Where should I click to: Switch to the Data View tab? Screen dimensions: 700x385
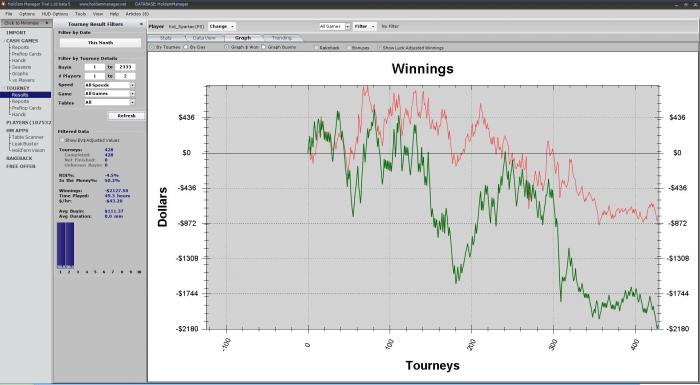[204, 38]
